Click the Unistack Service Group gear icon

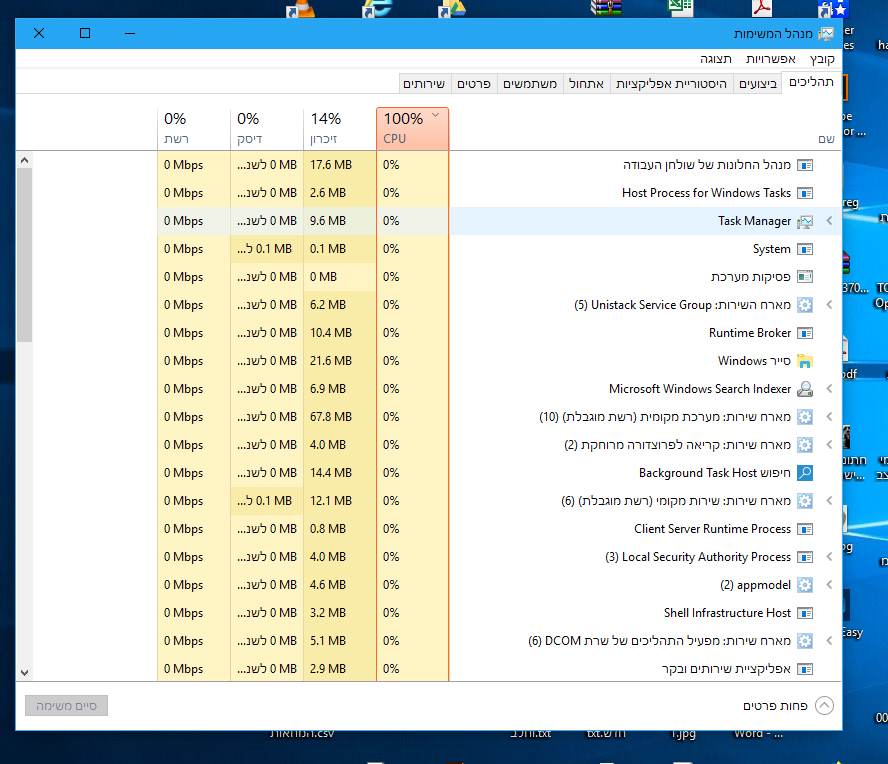[x=805, y=305]
